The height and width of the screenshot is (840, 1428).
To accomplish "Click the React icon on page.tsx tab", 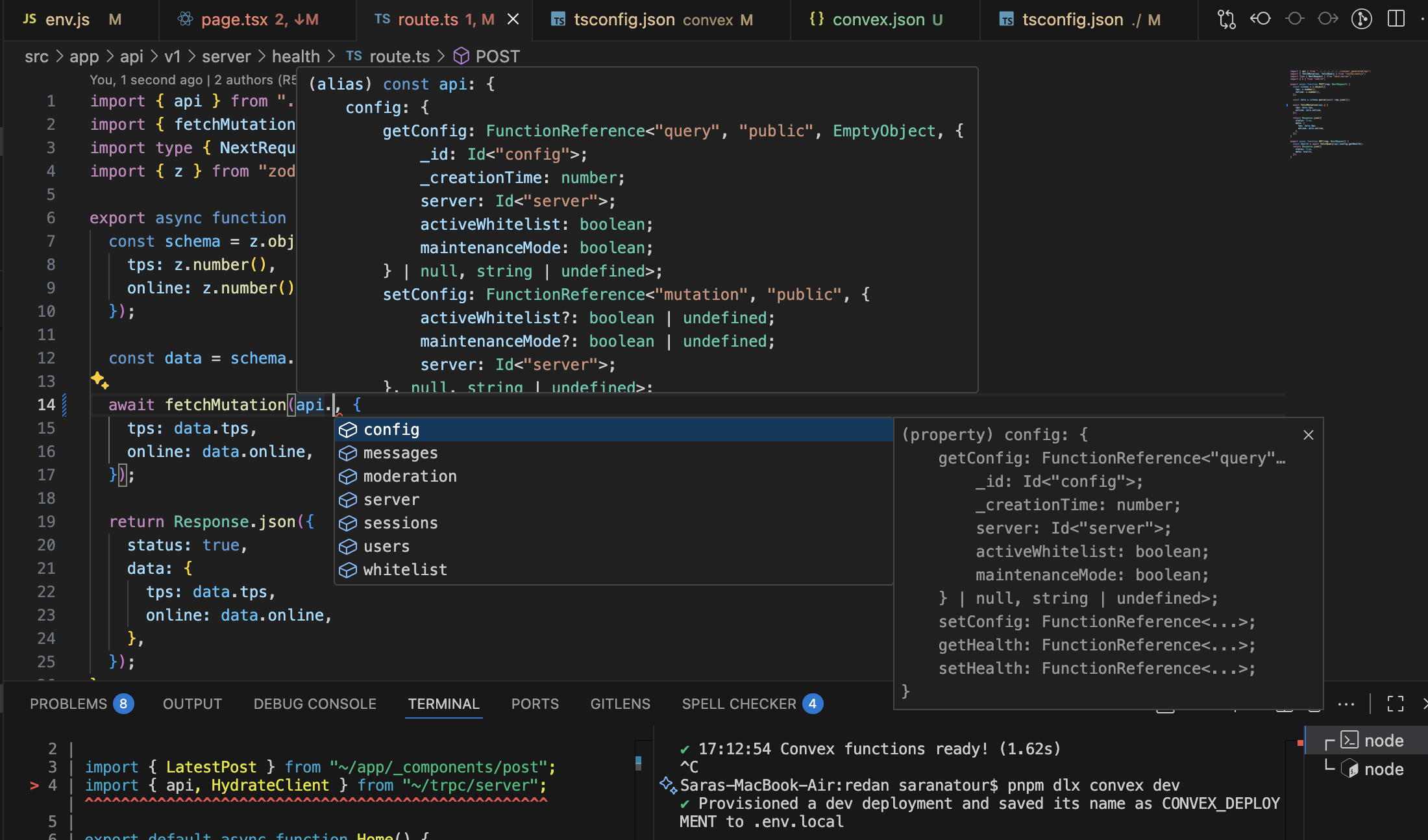I will (x=185, y=19).
